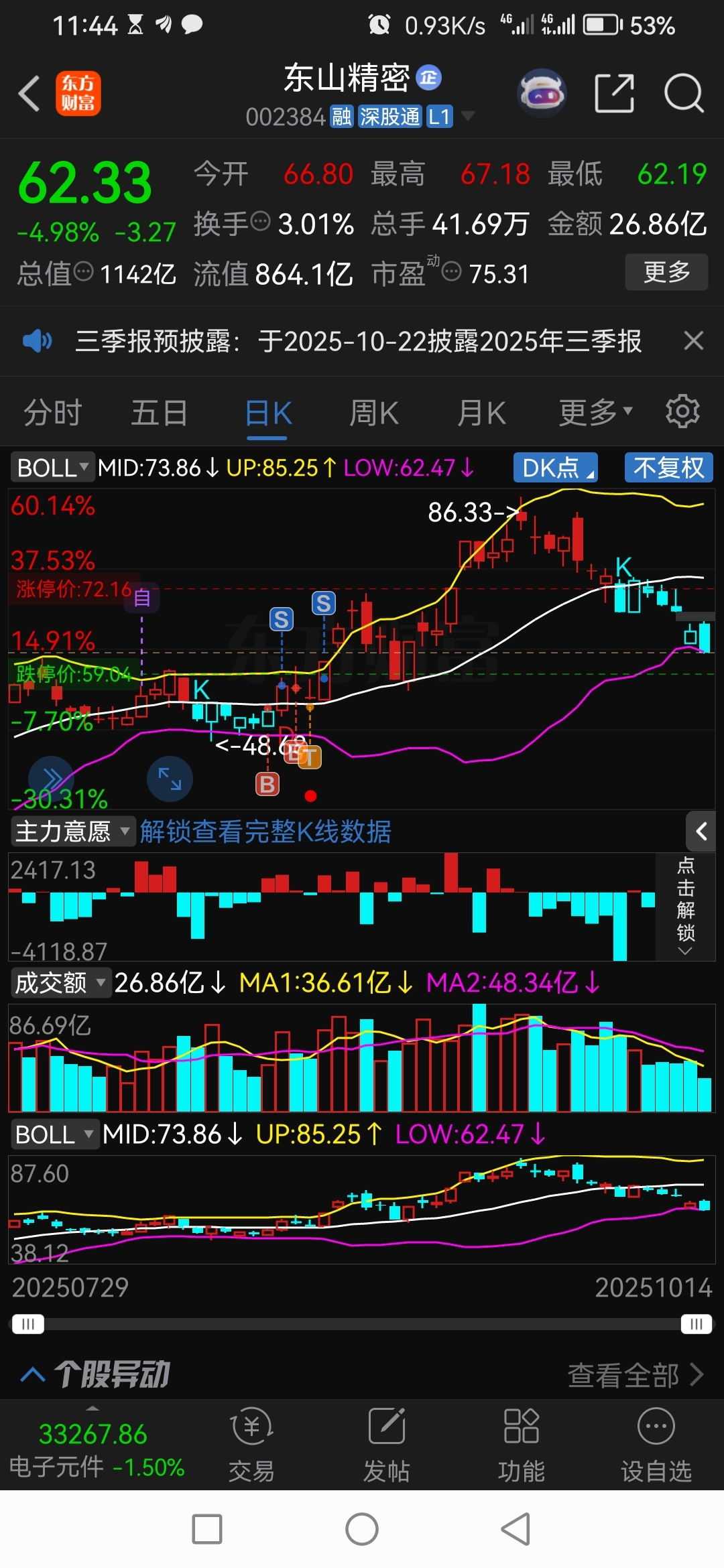Grab the right date range slider handle

coord(697,1324)
